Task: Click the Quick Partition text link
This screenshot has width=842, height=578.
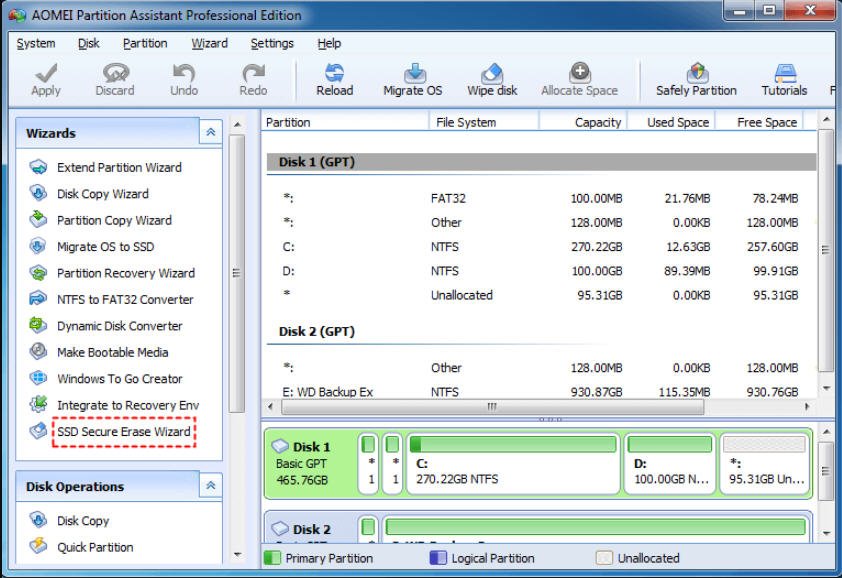Action: 95,547
